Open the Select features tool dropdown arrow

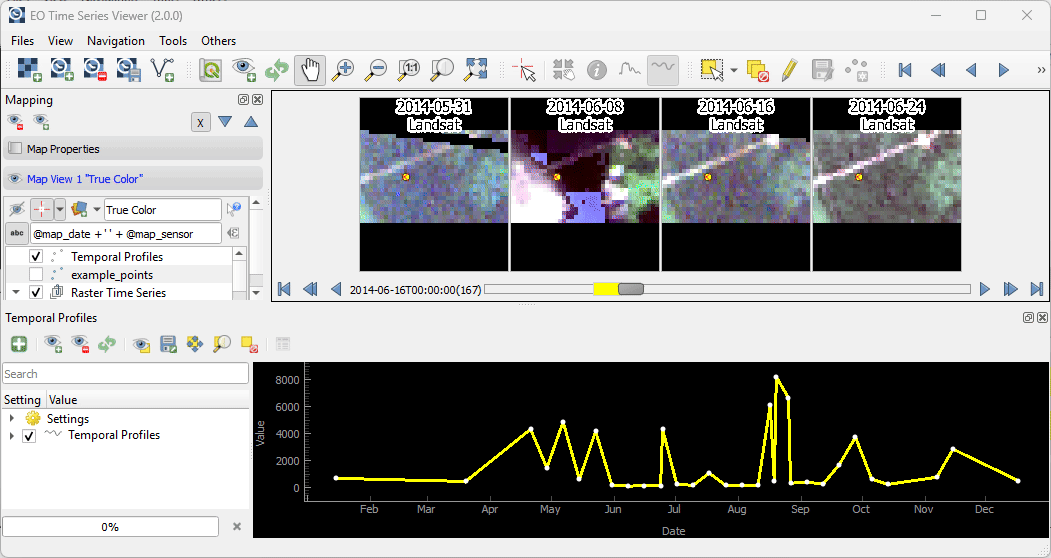[734, 70]
